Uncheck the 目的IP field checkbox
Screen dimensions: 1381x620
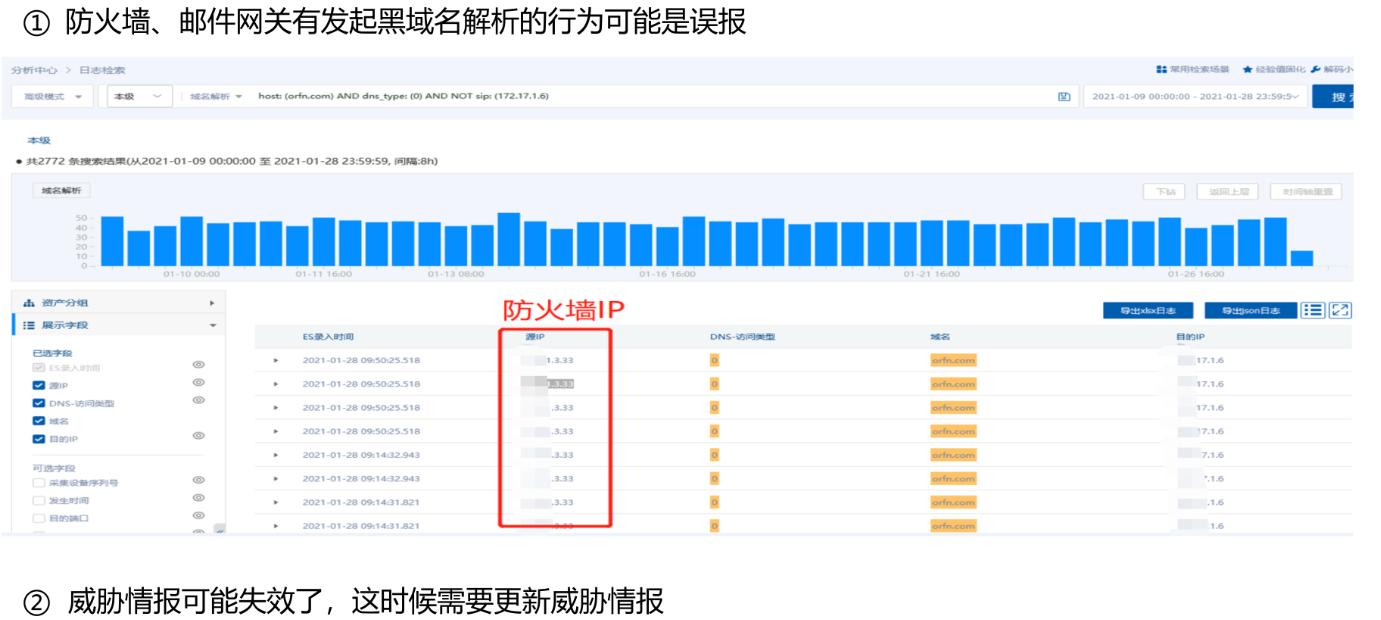pos(39,438)
